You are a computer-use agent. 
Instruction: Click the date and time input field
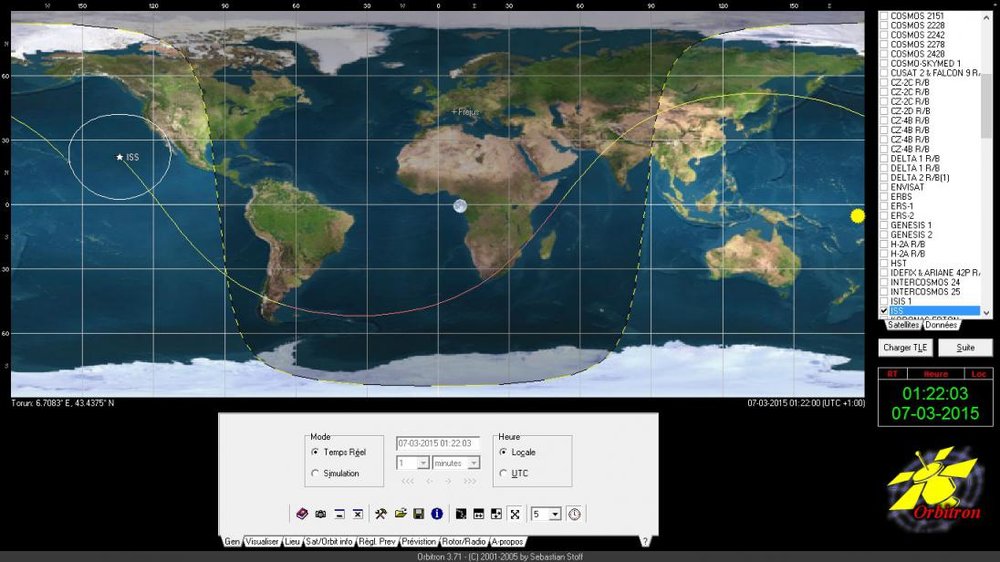[x=438, y=443]
